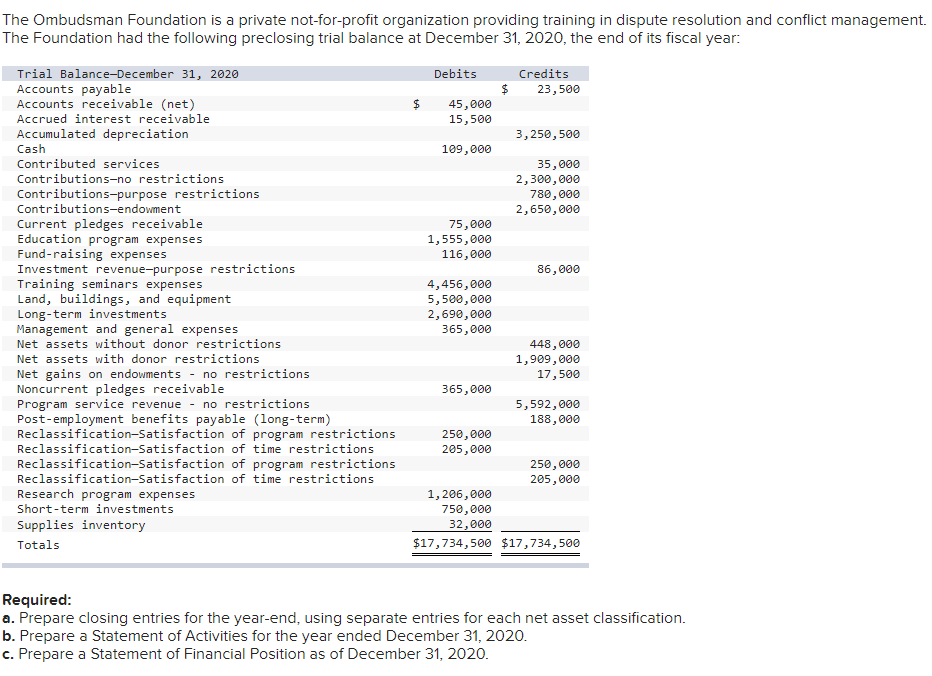Select the 'Contributions—no restrictions' label

(x=120, y=179)
